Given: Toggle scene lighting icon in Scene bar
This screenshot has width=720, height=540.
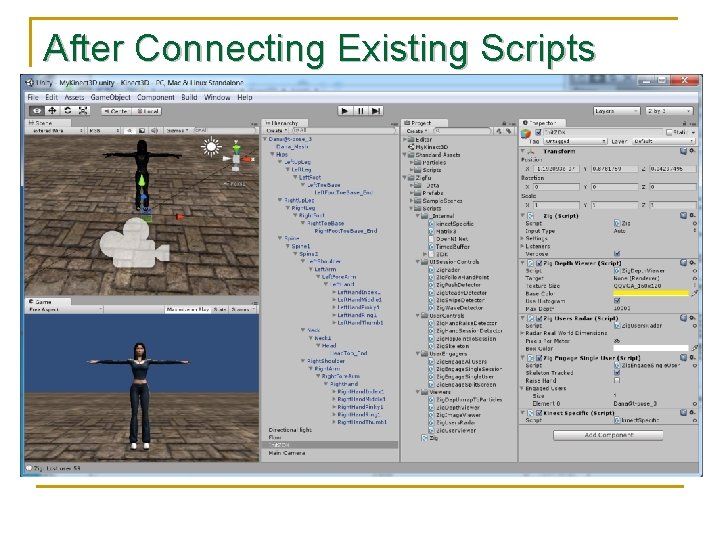Looking at the screenshot, I should pyautogui.click(x=130, y=131).
